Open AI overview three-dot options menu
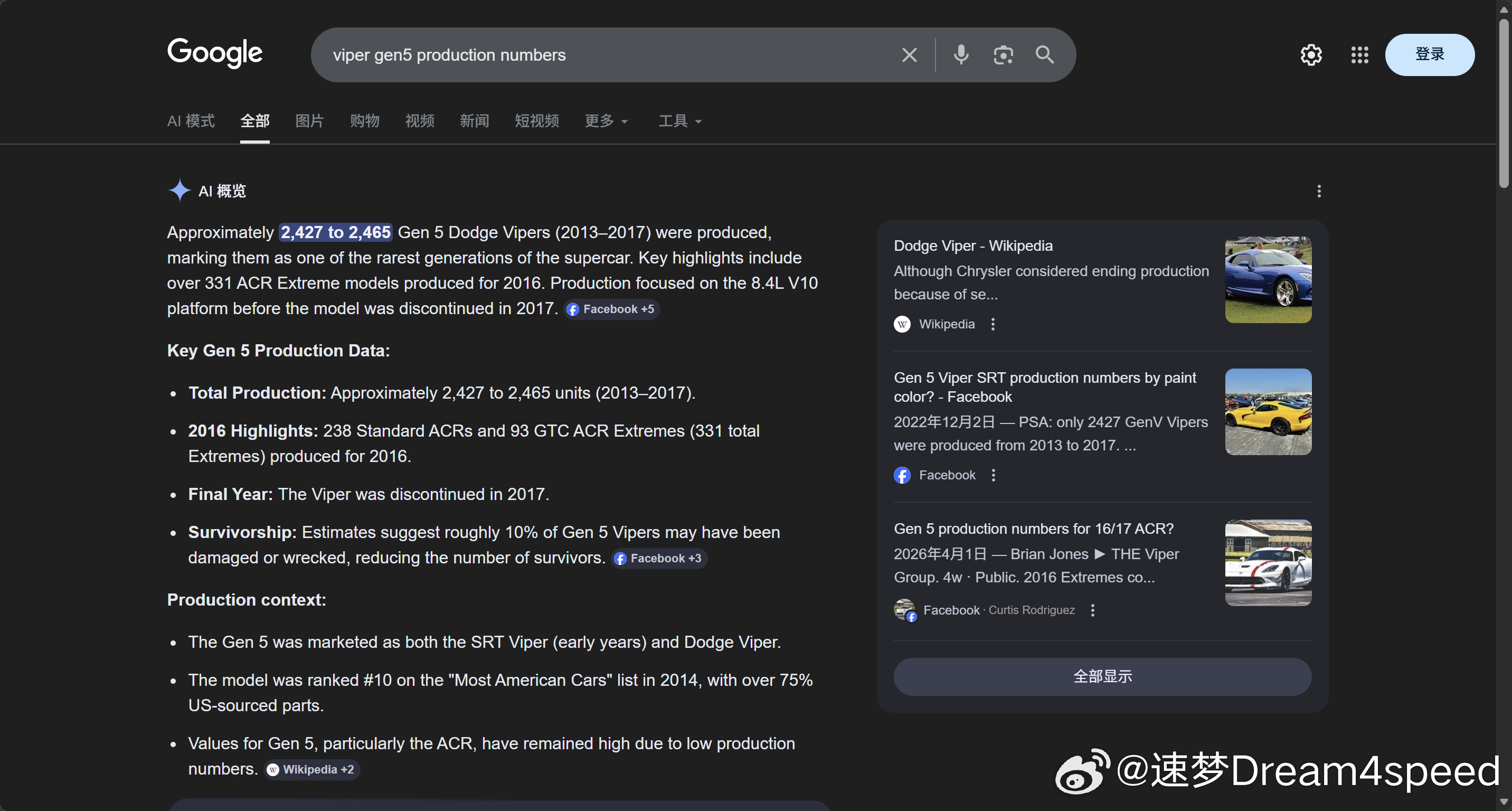 (1319, 191)
